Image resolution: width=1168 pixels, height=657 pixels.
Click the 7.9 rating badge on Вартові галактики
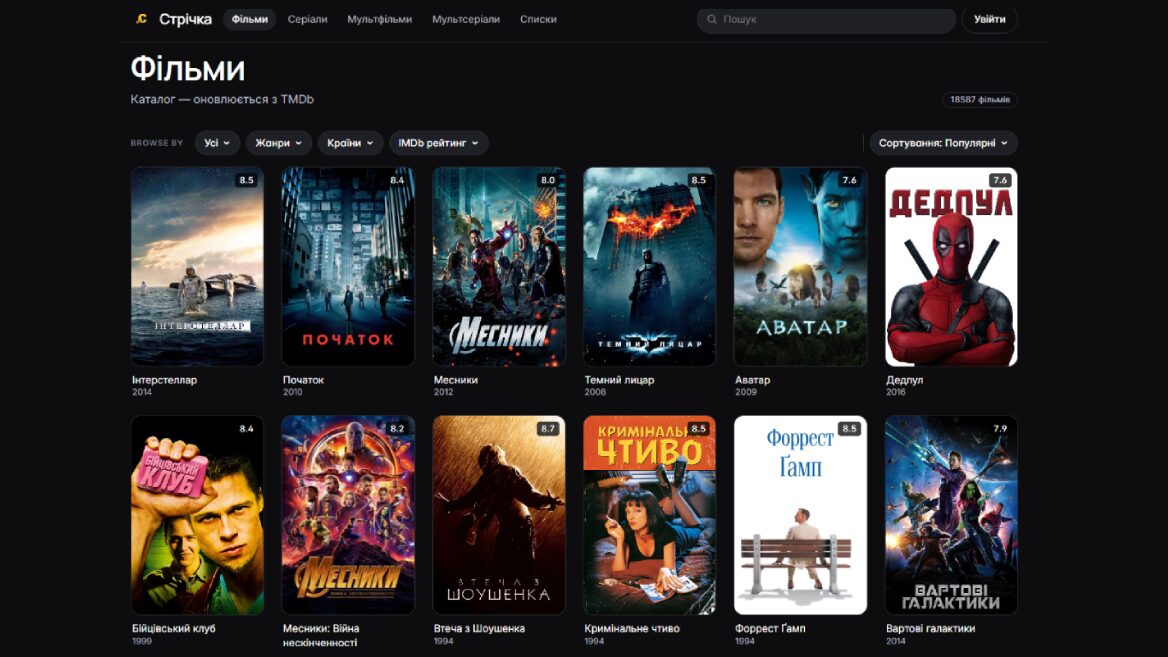(1000, 429)
